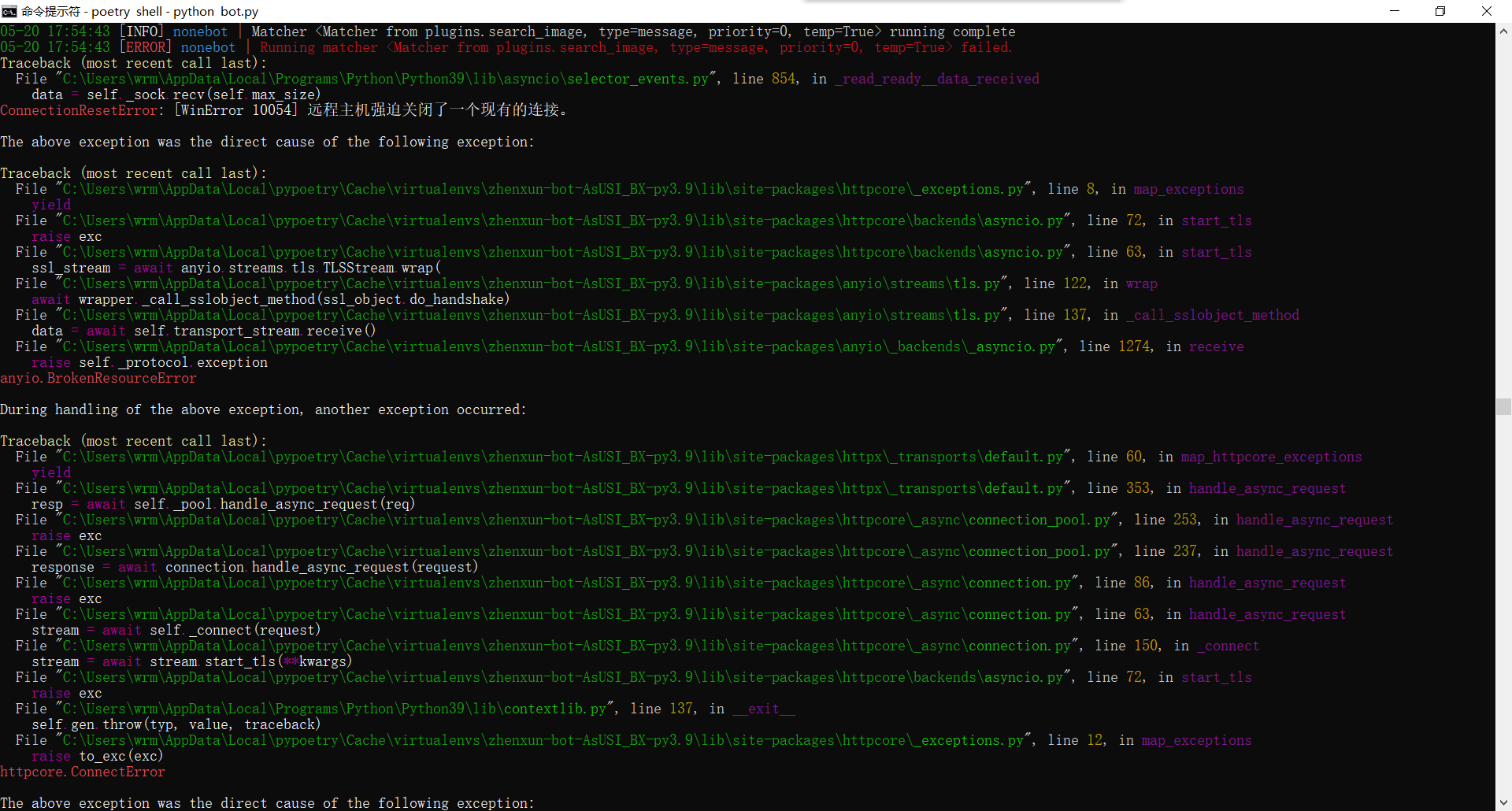
Task: Click the 'self.gen.throw(typ, value, traceback)' line
Action: pyautogui.click(x=176, y=724)
